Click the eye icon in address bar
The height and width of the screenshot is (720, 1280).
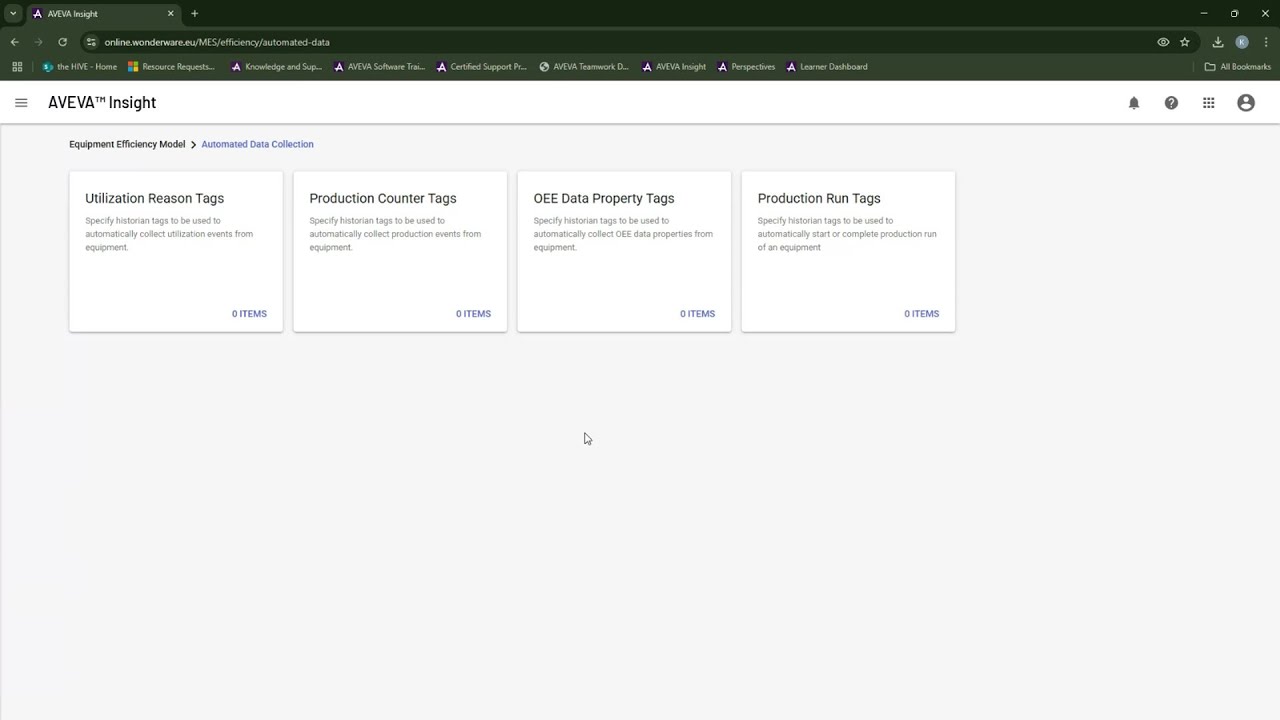pos(1163,42)
